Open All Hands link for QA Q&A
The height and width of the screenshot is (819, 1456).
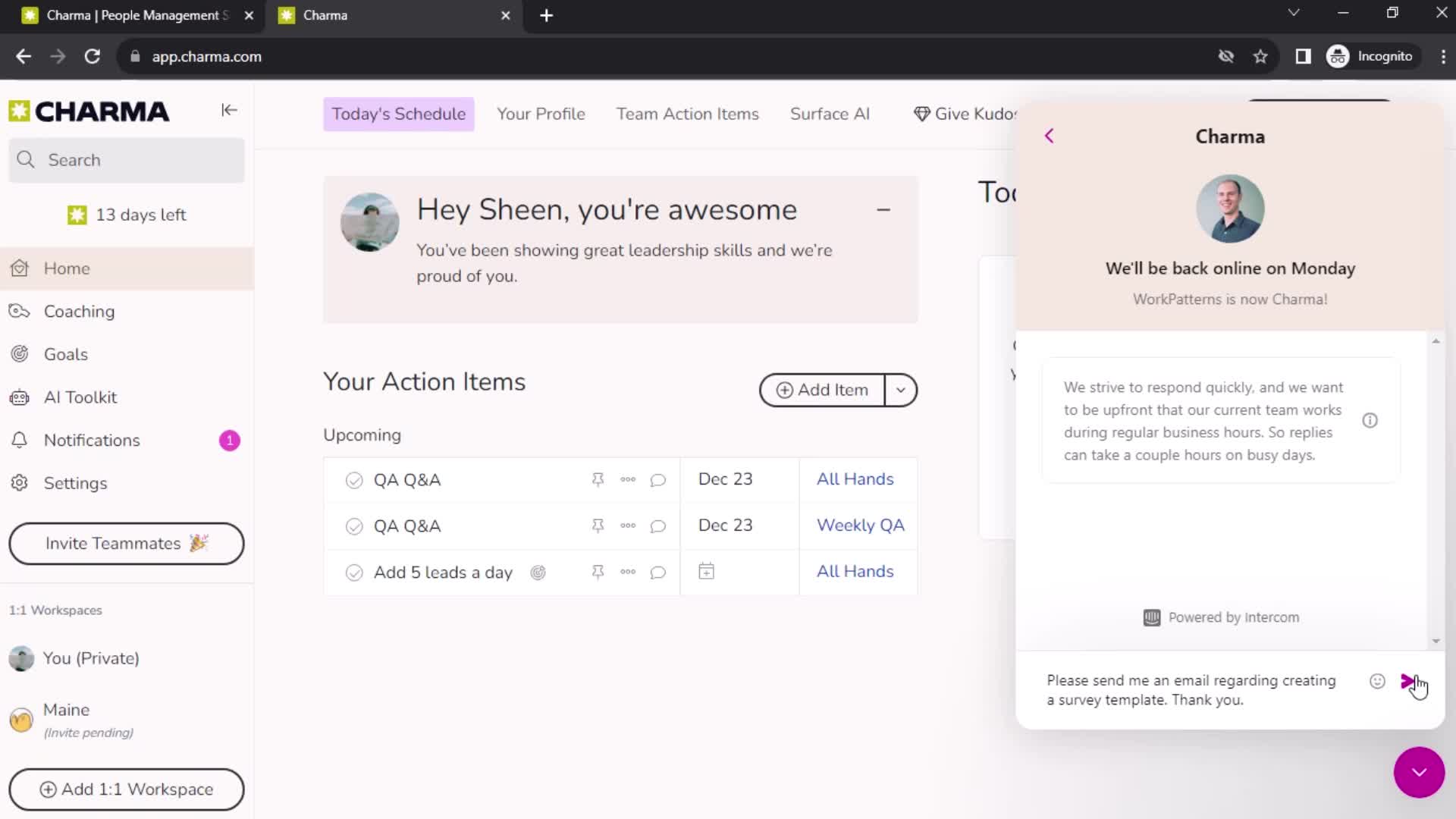tap(855, 479)
